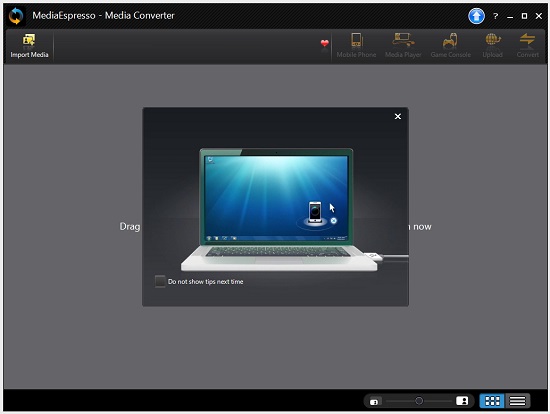Open help with the question mark icon
The width and height of the screenshot is (550, 414).
(x=495, y=16)
